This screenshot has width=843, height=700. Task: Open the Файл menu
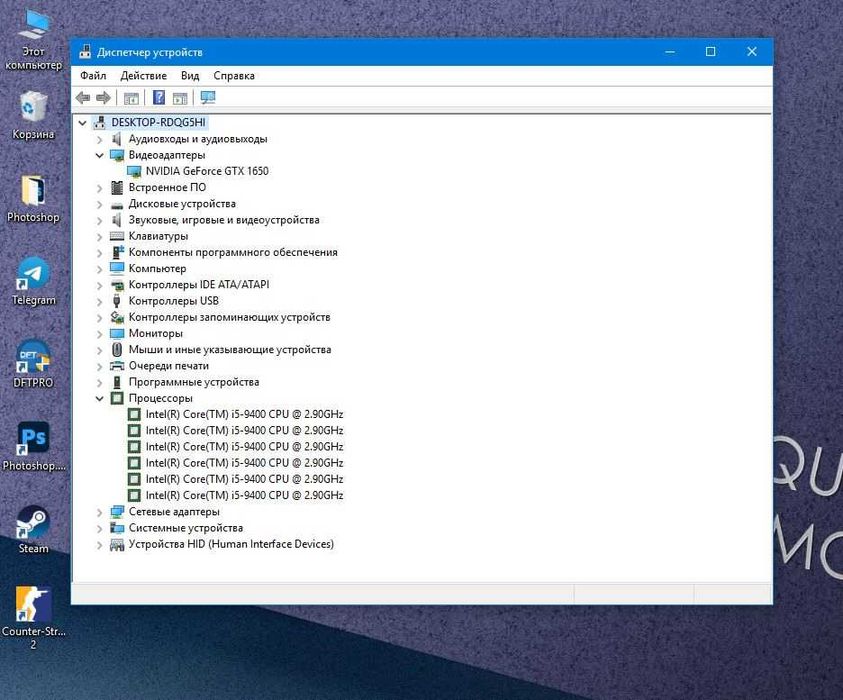pyautogui.click(x=93, y=75)
